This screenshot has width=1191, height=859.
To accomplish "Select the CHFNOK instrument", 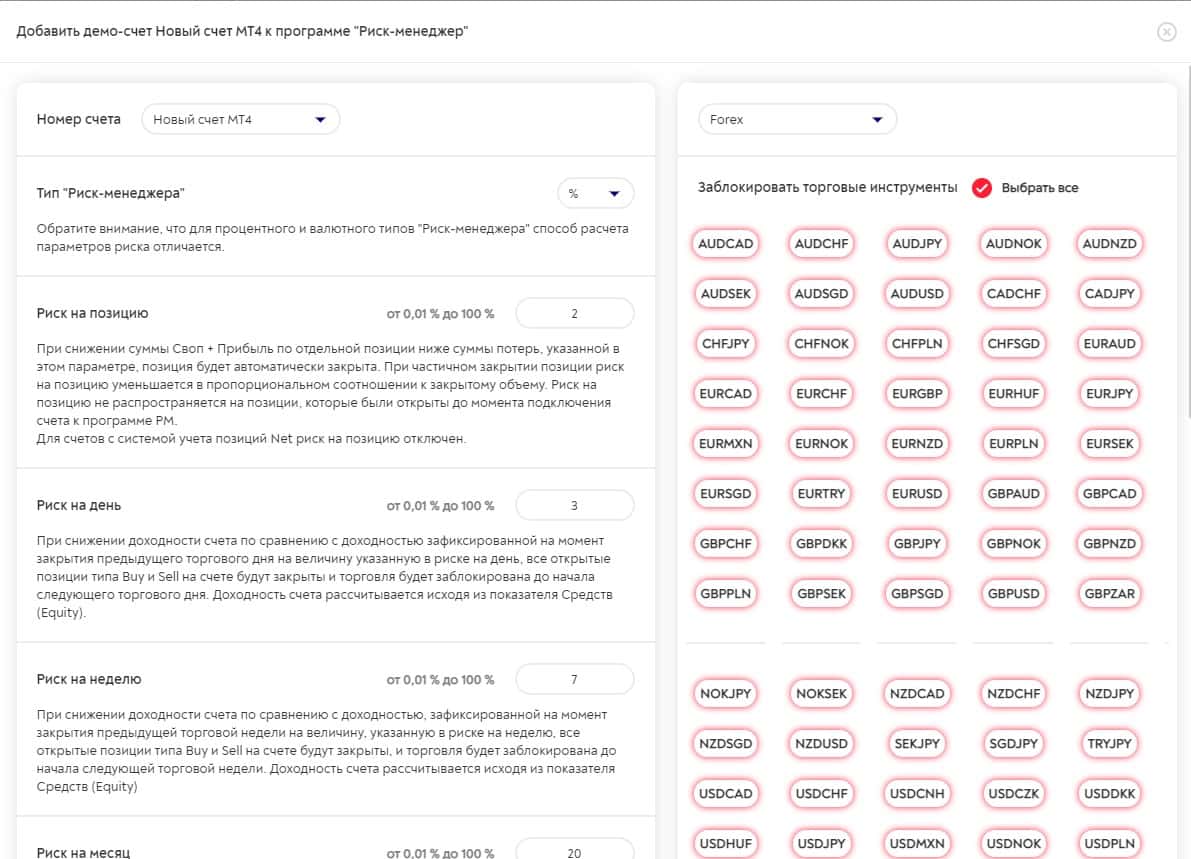I will [821, 344].
